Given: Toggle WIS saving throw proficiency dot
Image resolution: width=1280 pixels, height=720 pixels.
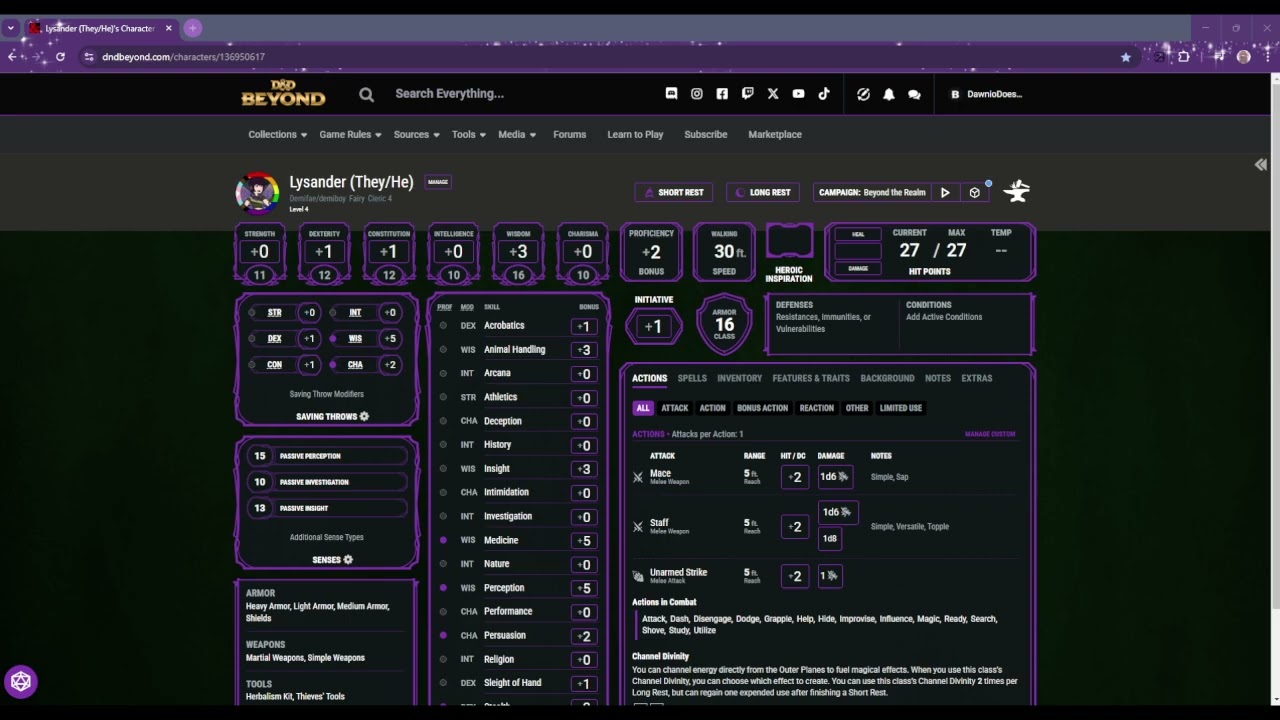Looking at the screenshot, I should click(333, 339).
